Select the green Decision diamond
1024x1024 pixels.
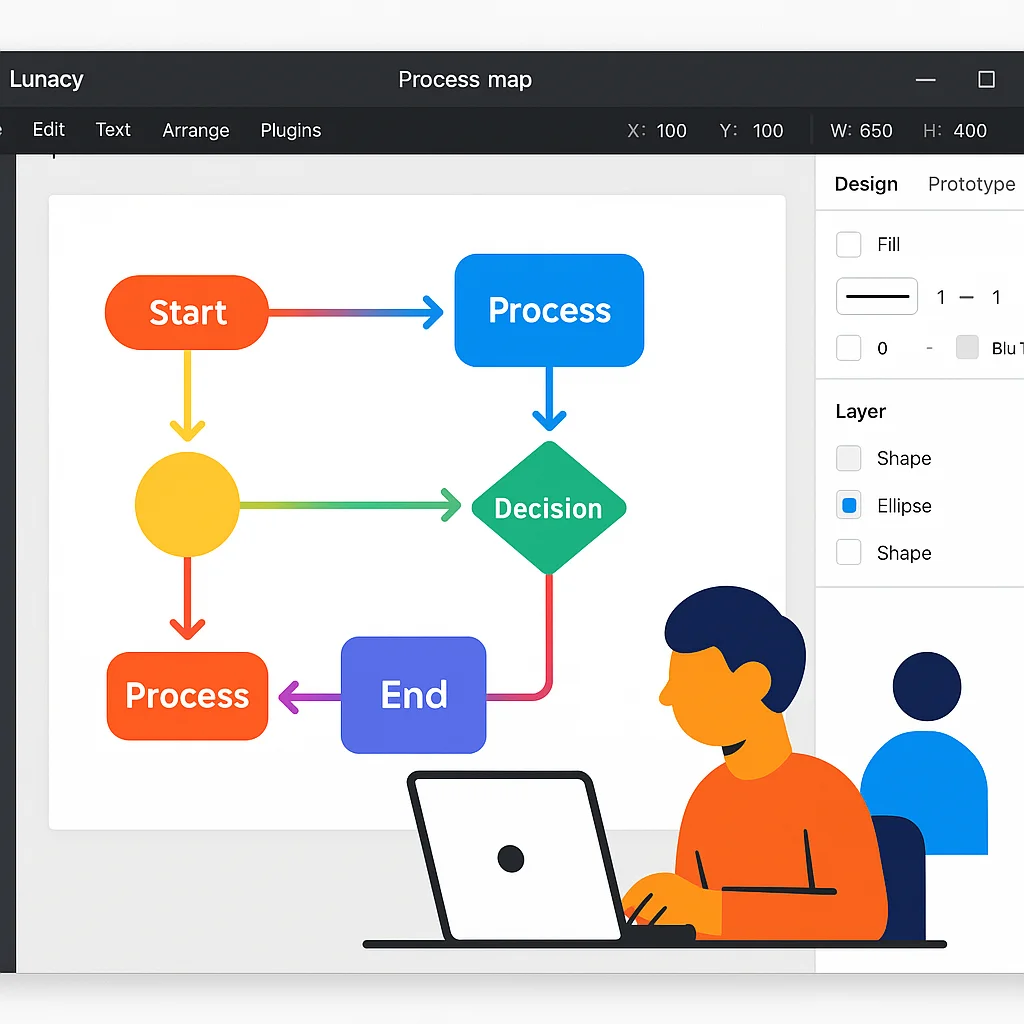549,507
